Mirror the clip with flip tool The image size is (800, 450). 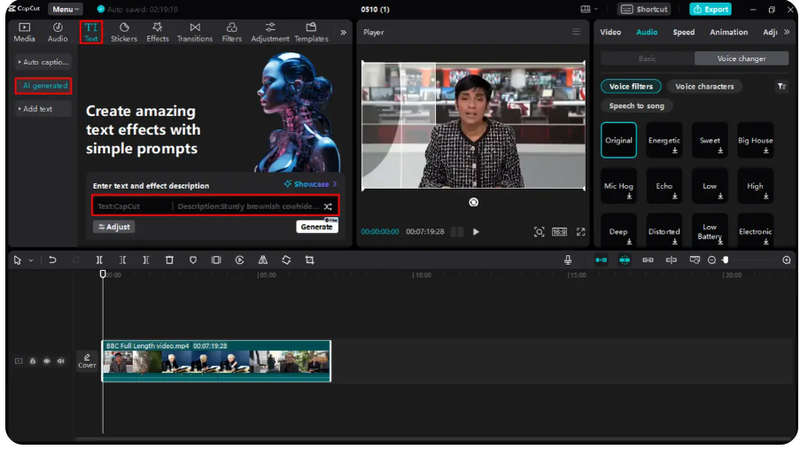[x=263, y=260]
